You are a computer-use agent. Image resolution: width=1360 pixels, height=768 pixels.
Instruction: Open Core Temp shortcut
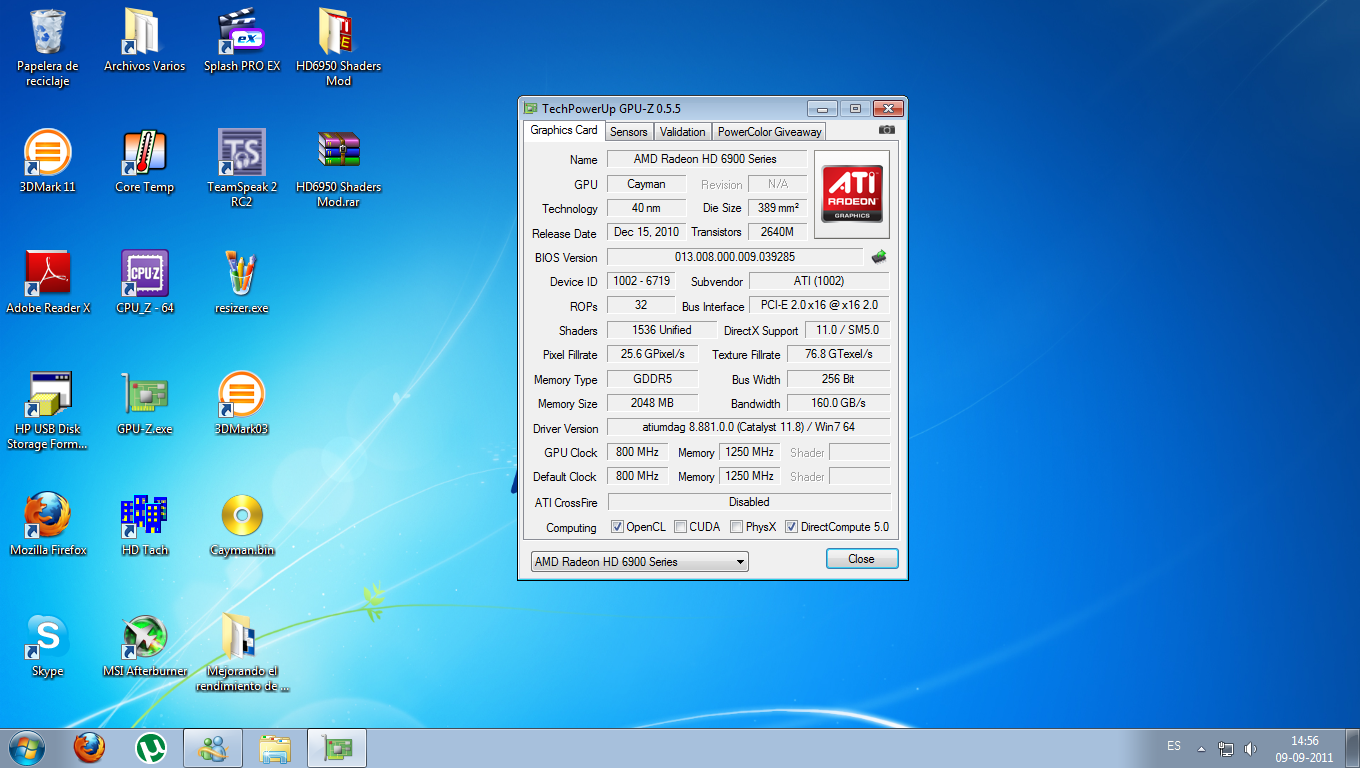coord(144,161)
